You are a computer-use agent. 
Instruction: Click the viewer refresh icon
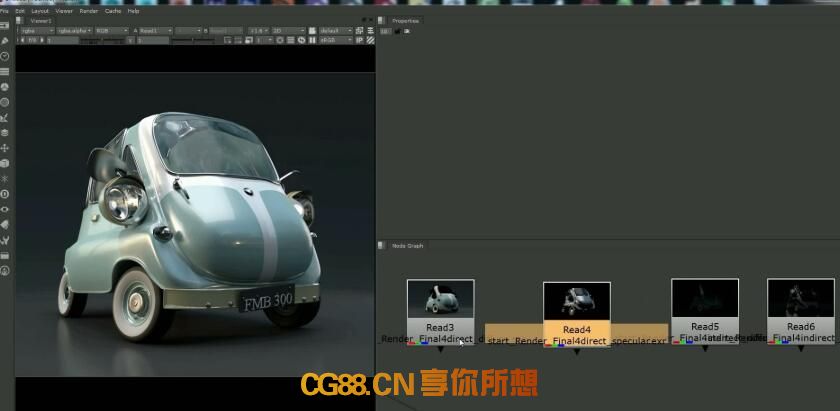302,40
